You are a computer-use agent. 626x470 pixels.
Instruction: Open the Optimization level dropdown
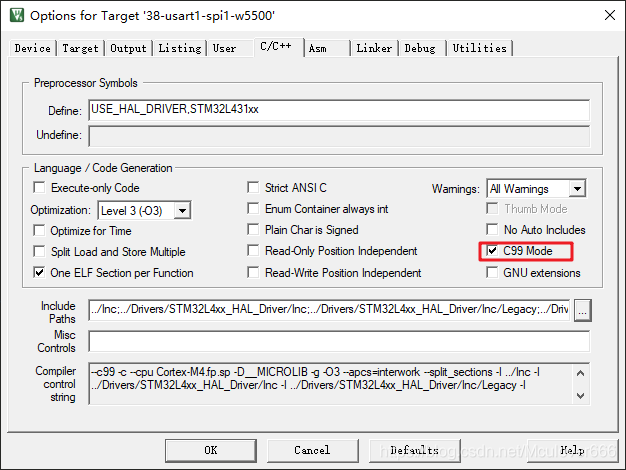click(x=182, y=210)
